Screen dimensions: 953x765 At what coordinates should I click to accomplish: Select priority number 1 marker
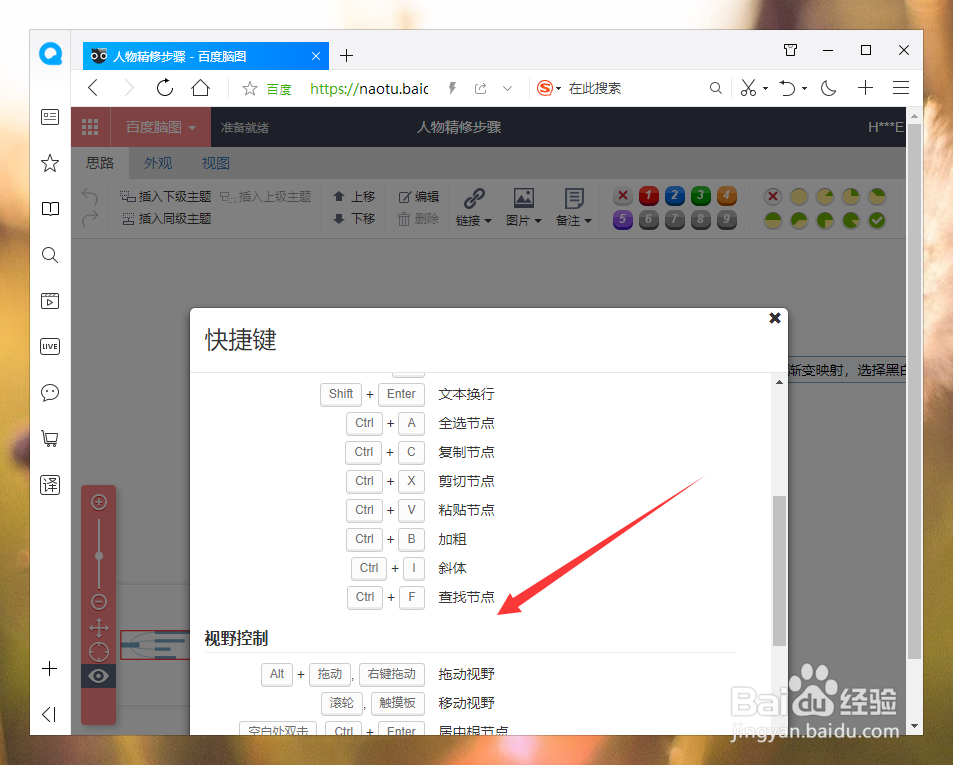click(648, 196)
